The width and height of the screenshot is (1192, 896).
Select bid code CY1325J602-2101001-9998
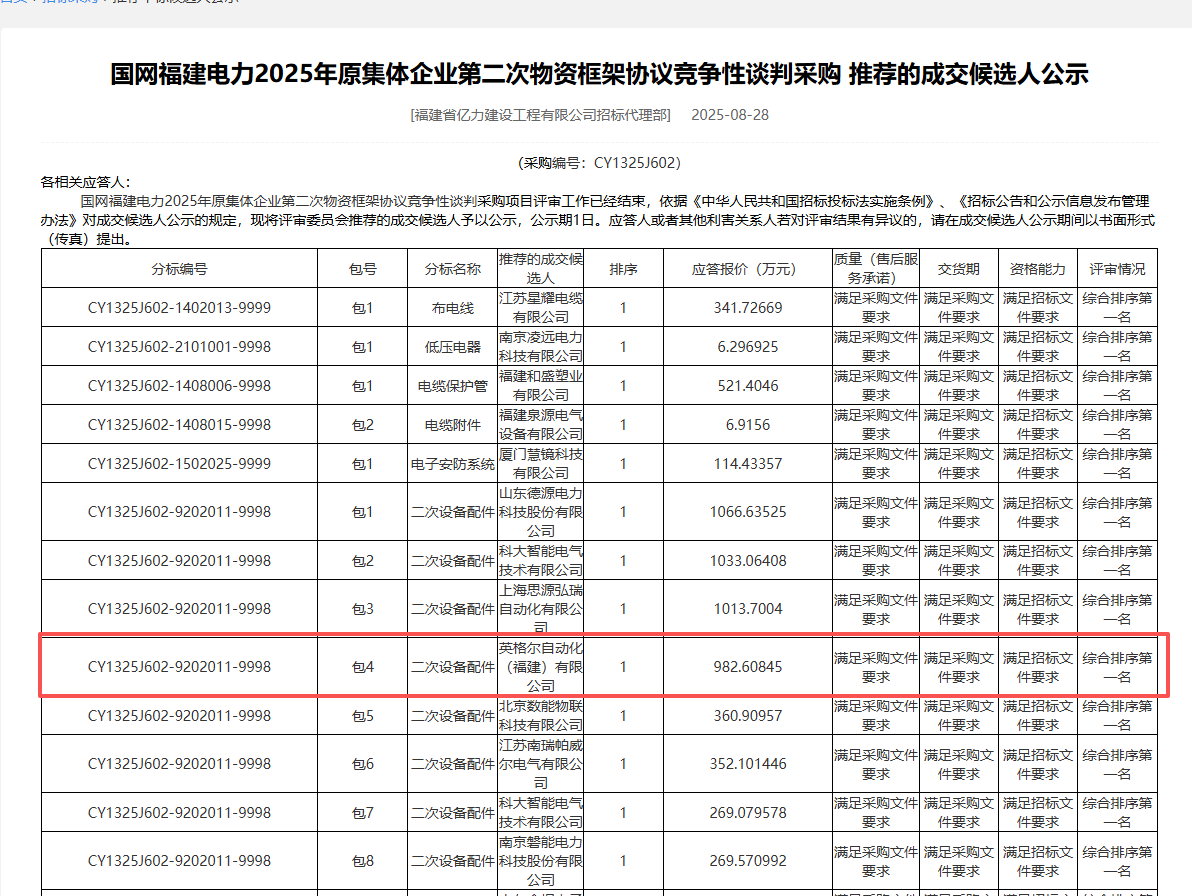[x=179, y=347]
